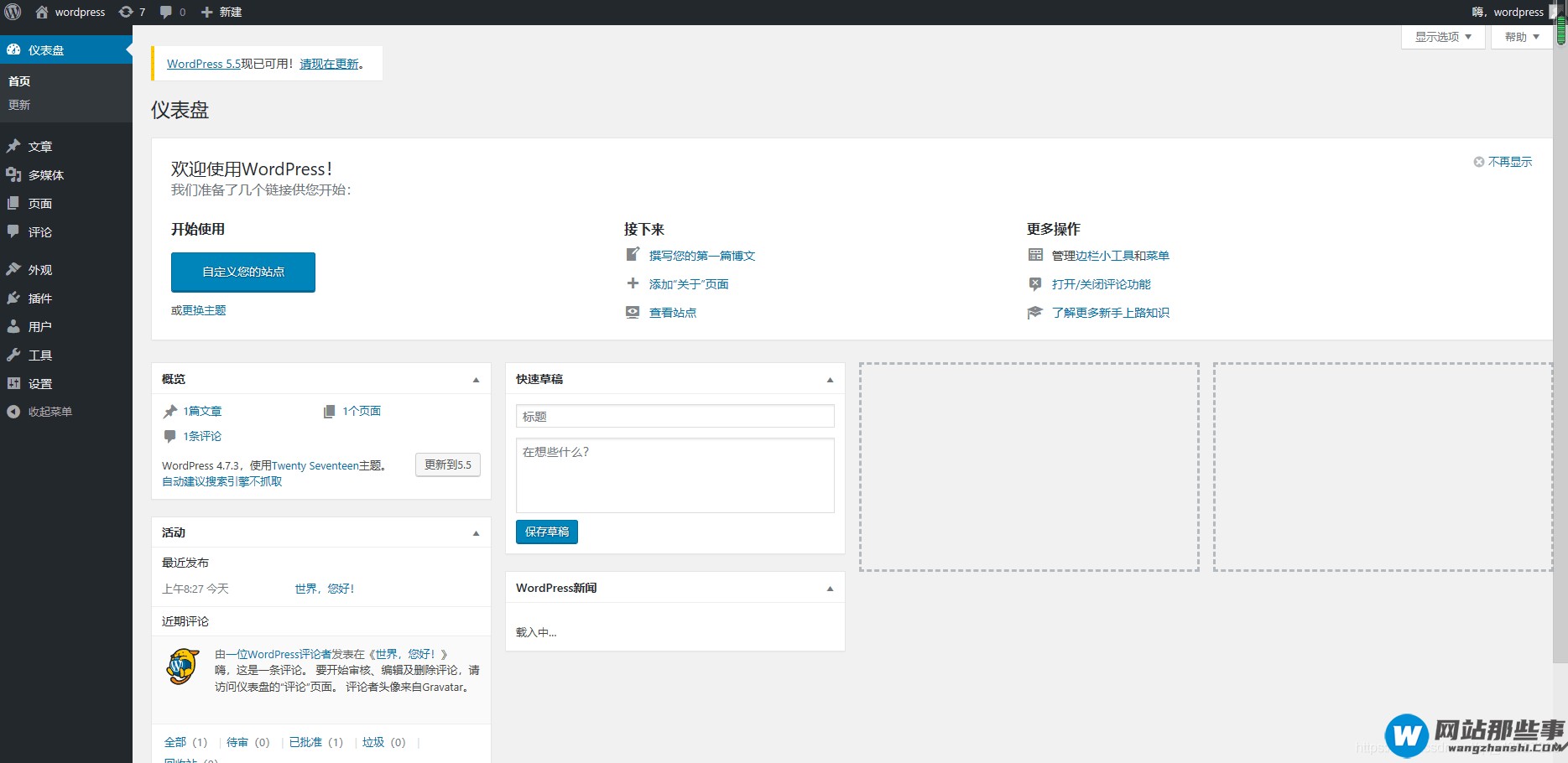1568x763 pixels.
Task: Click the Media icon in sidebar
Action: coord(13,174)
